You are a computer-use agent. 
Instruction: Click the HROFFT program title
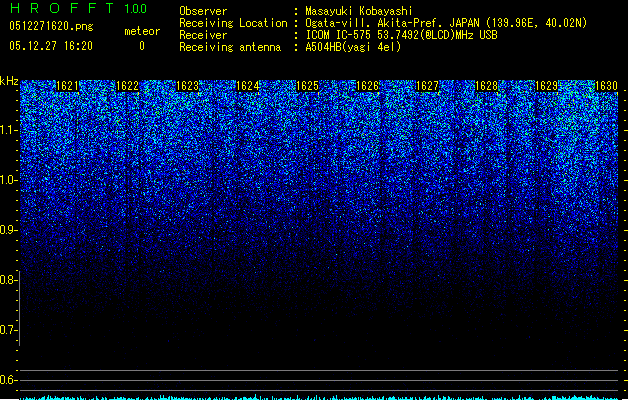[62, 8]
